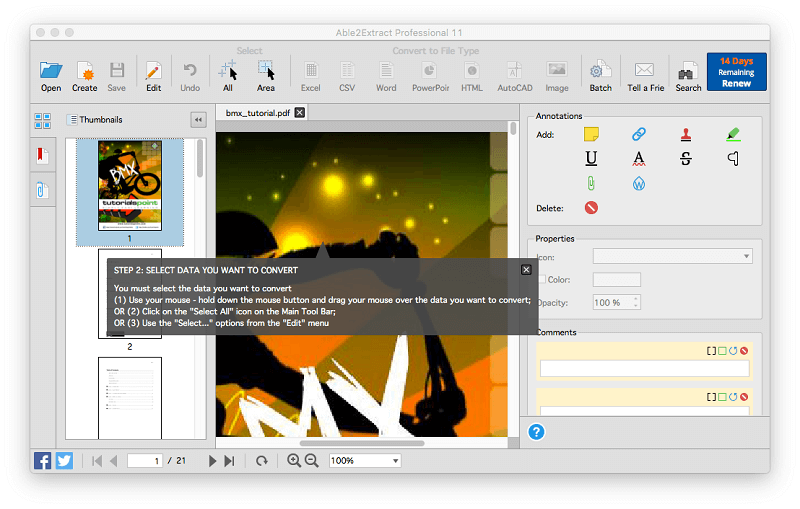Share on Facebook icon
800x509 pixels.
tap(42, 461)
